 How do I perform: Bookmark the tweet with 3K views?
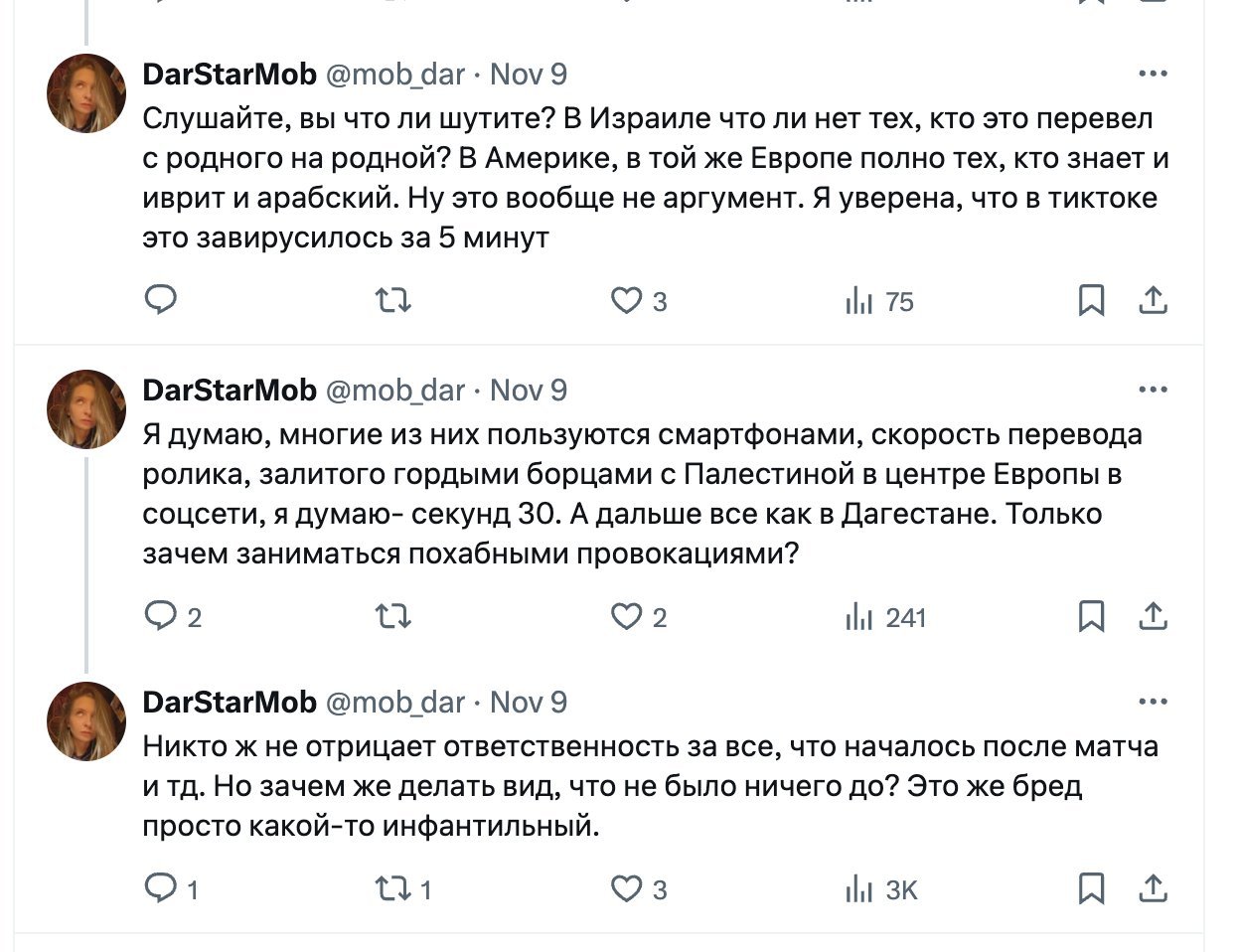tap(1091, 887)
